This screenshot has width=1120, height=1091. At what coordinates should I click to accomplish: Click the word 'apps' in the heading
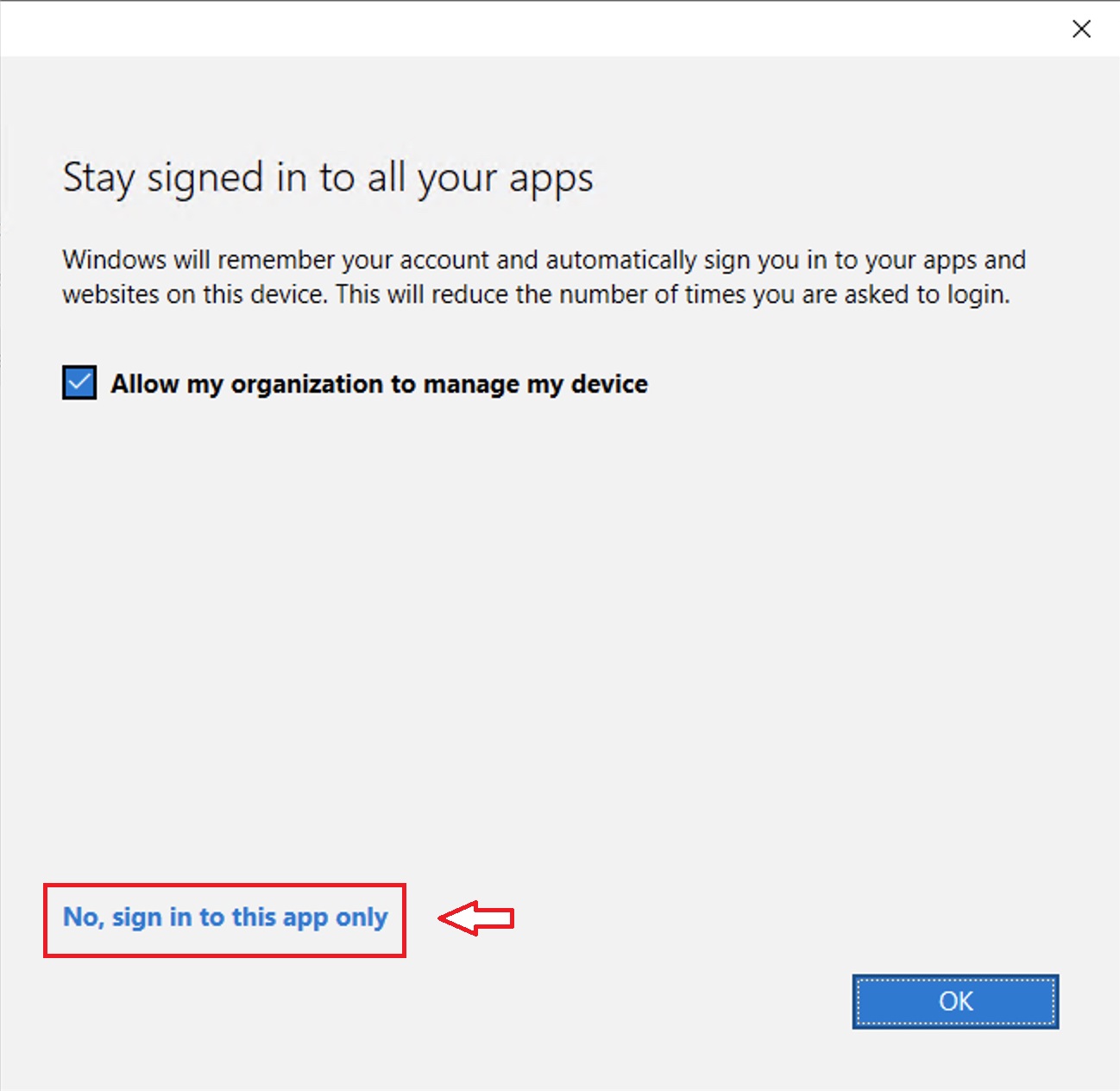[551, 180]
